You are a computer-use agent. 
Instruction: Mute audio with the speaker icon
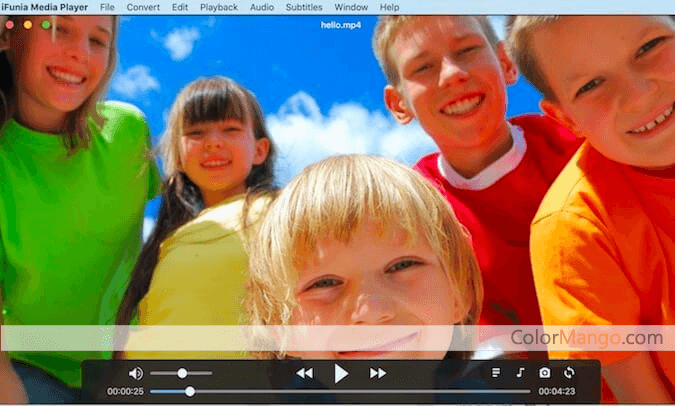click(x=136, y=373)
